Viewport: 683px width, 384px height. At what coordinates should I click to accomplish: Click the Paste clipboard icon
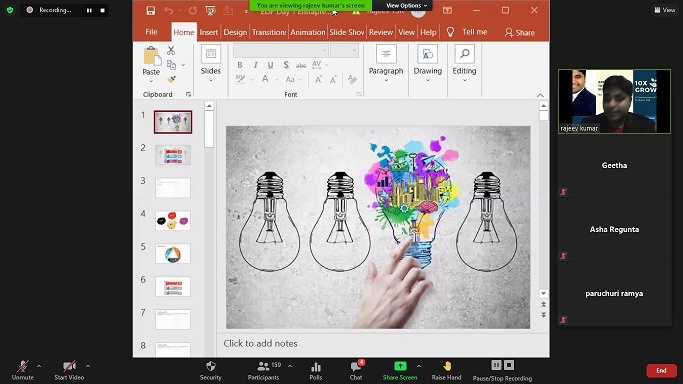click(151, 56)
